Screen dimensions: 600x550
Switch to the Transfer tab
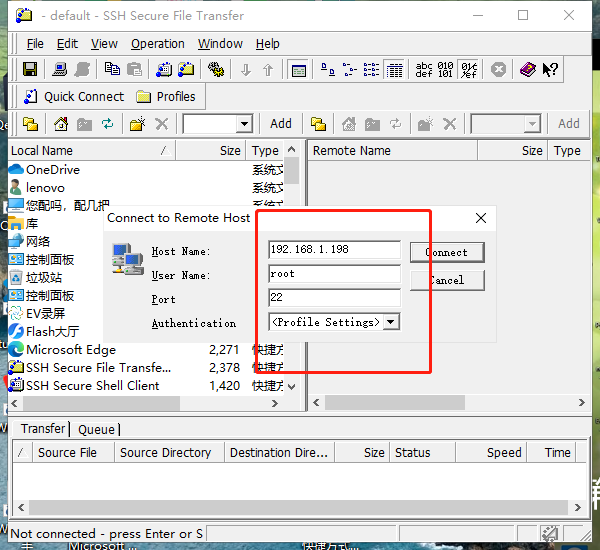[x=42, y=429]
